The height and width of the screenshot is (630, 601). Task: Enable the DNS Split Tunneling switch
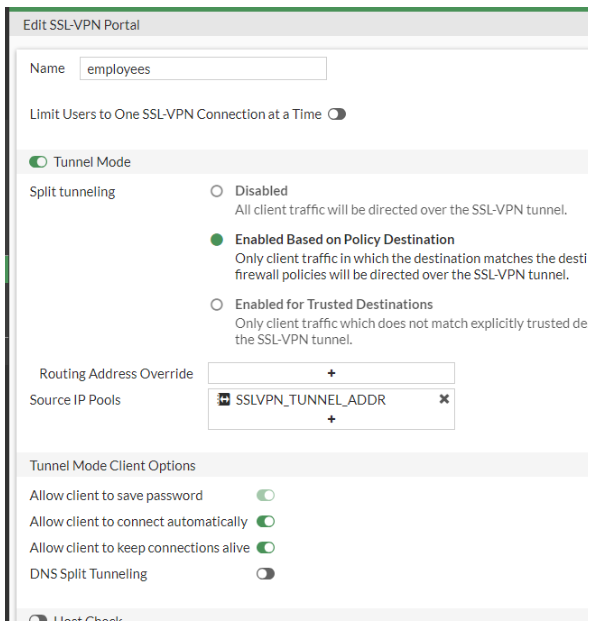pyautogui.click(x=265, y=574)
